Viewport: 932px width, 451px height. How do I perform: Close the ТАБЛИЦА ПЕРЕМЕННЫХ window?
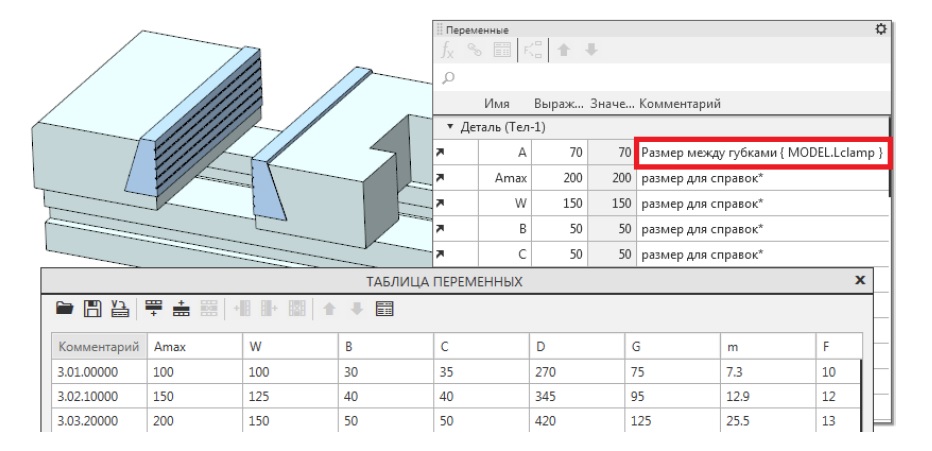857,283
